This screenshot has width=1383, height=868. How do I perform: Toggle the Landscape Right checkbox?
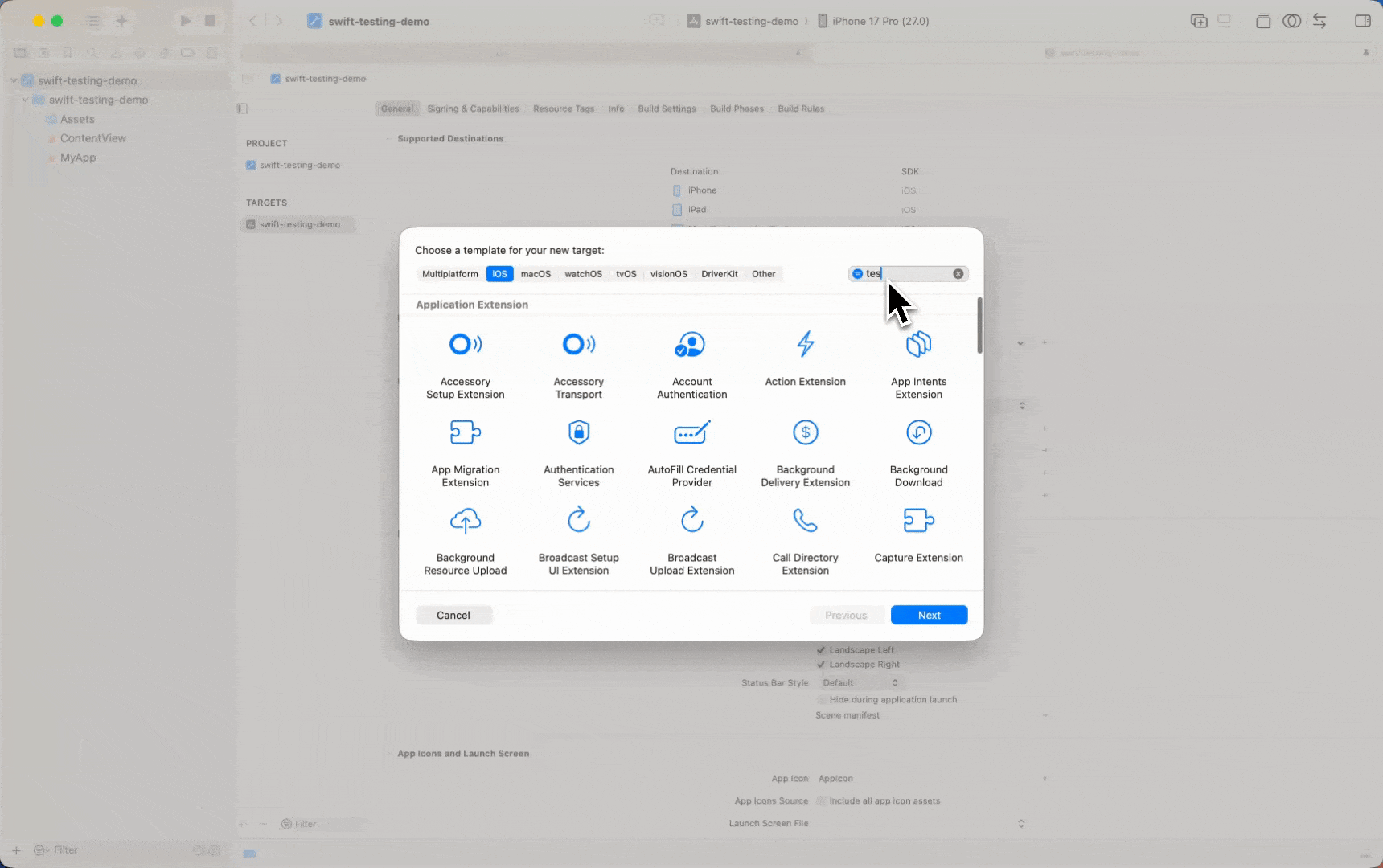click(821, 665)
